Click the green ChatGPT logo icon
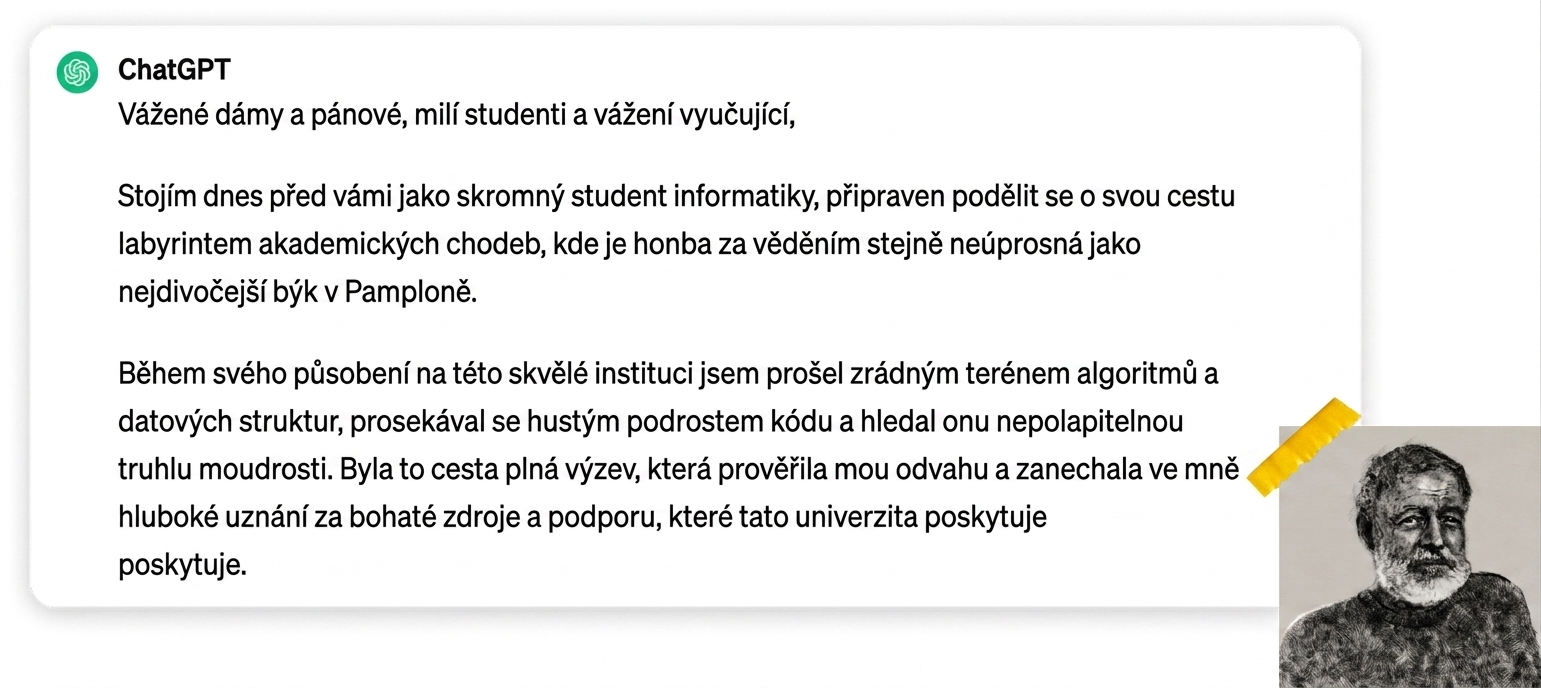The height and width of the screenshot is (688, 1541). pyautogui.click(x=77, y=73)
